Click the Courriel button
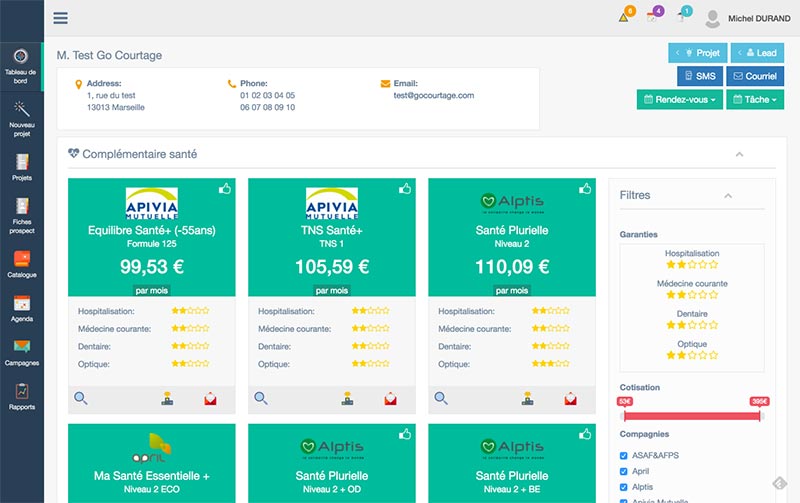The height and width of the screenshot is (503, 800). [x=755, y=76]
